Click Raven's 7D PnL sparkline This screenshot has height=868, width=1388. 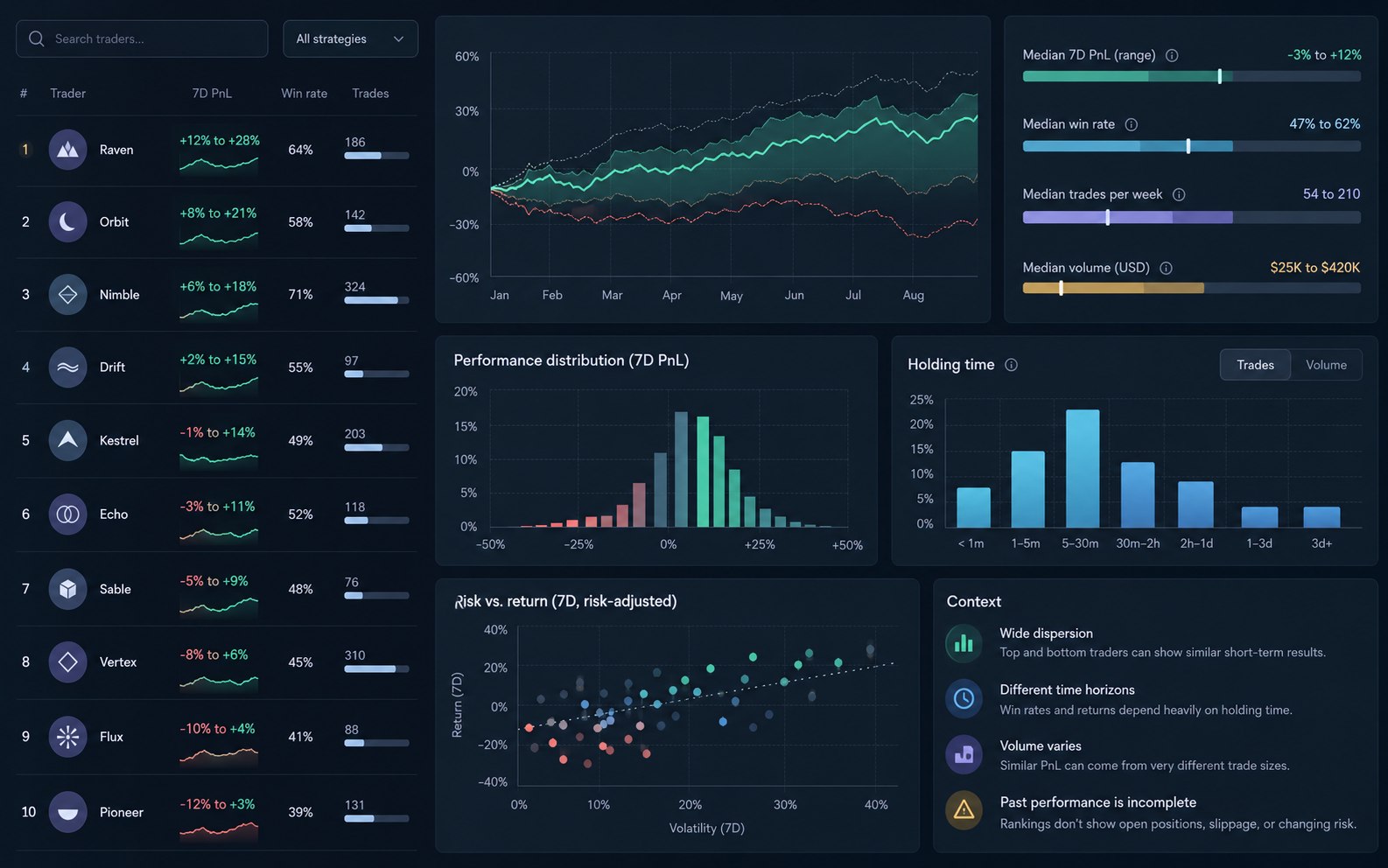pyautogui.click(x=219, y=164)
